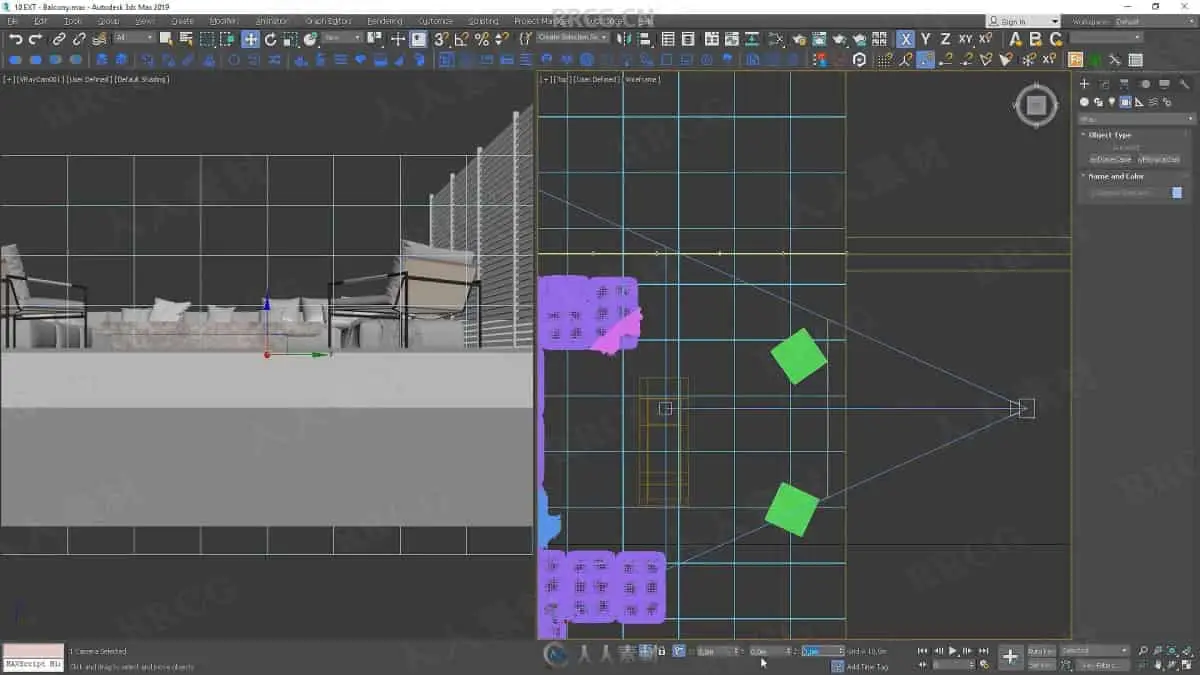Click the VRayPhysicalCam object type button

coord(1158,159)
